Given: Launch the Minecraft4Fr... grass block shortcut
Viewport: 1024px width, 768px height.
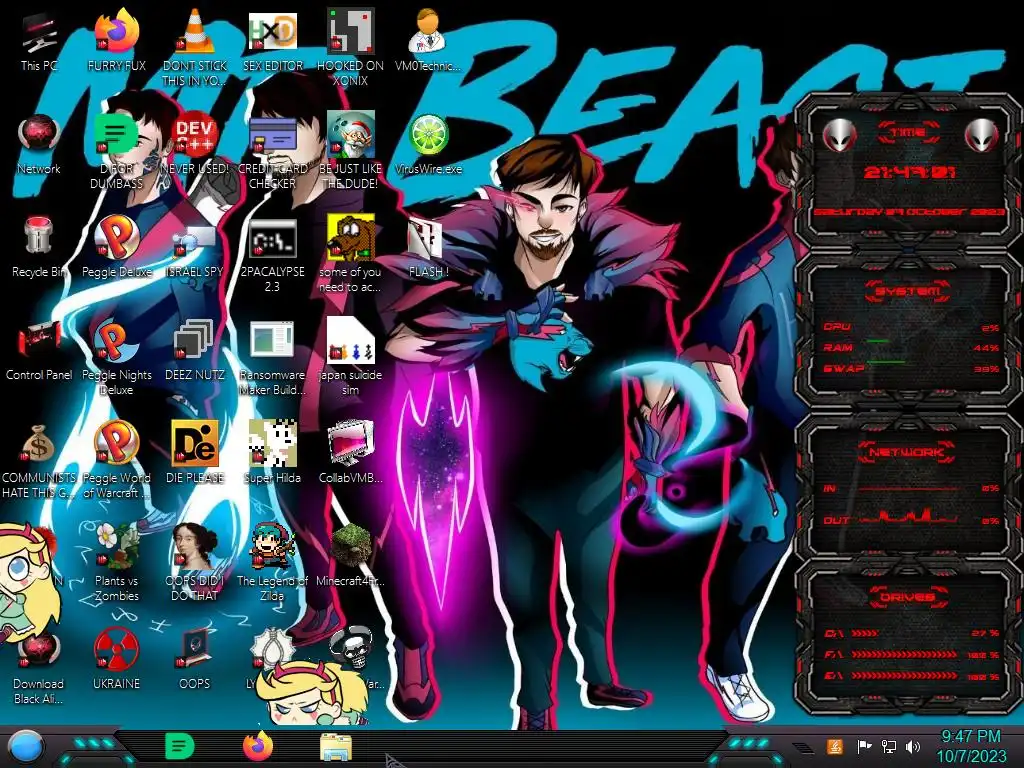Looking at the screenshot, I should pos(351,556).
